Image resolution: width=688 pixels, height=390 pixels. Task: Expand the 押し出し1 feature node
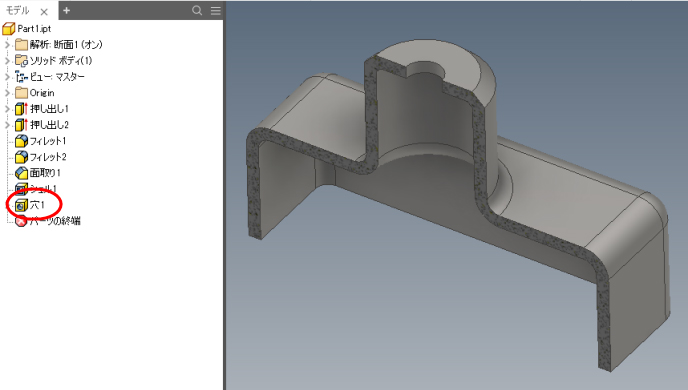point(7,109)
